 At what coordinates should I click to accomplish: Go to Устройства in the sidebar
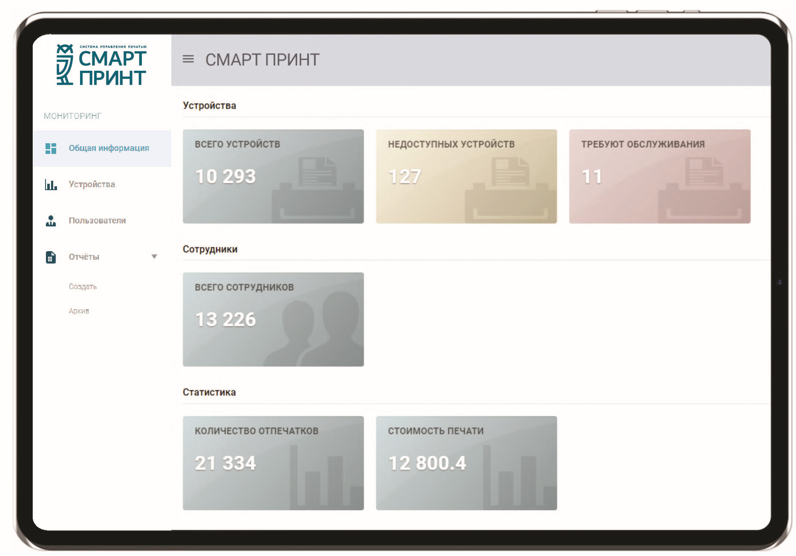(x=92, y=185)
